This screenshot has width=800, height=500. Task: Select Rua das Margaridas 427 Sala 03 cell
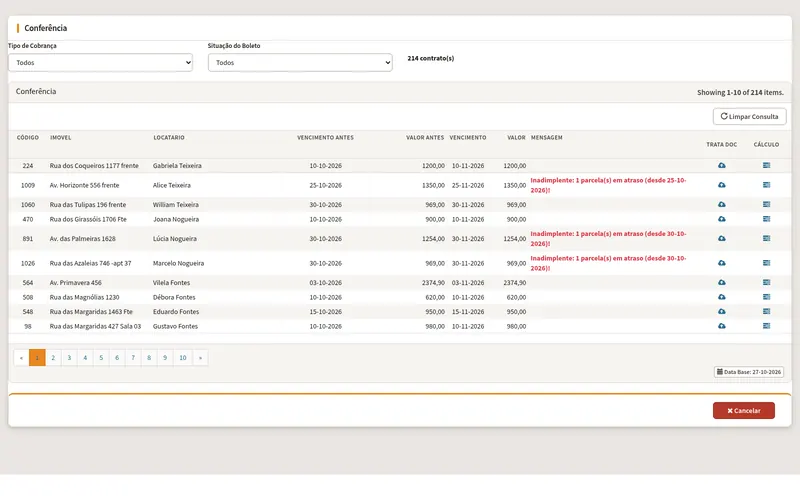pos(95,326)
